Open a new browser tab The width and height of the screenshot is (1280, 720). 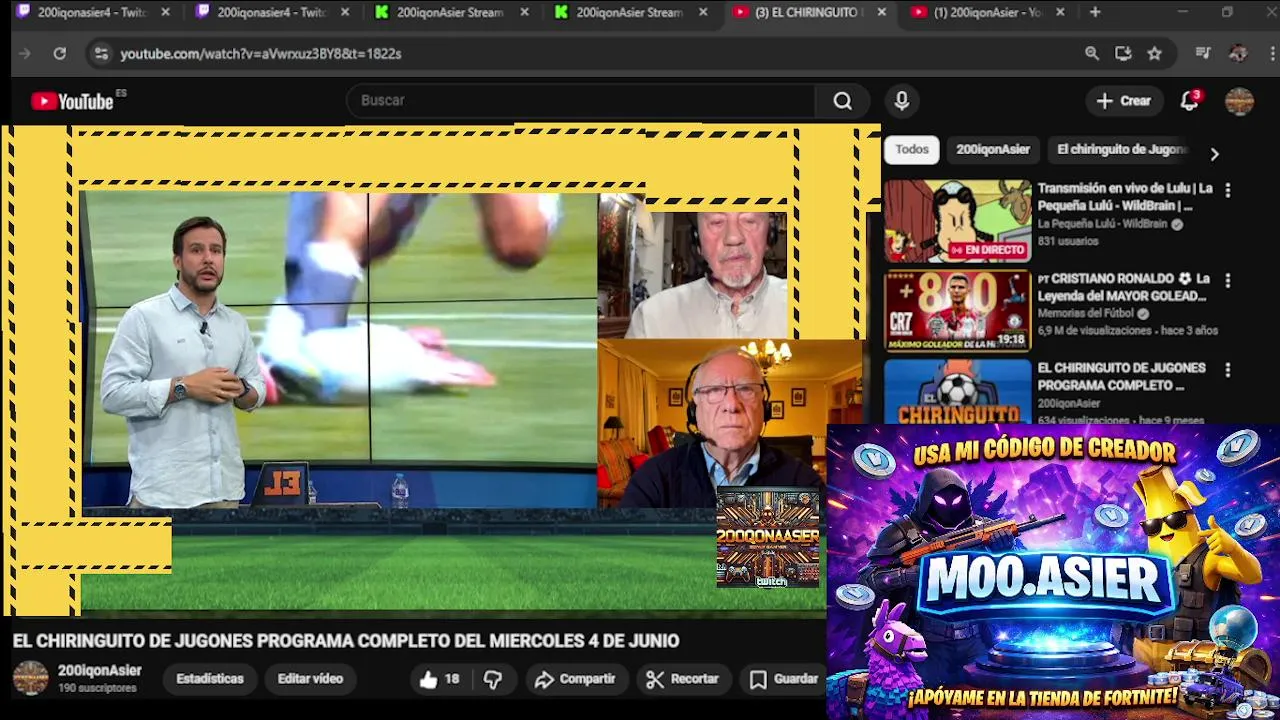click(1095, 12)
